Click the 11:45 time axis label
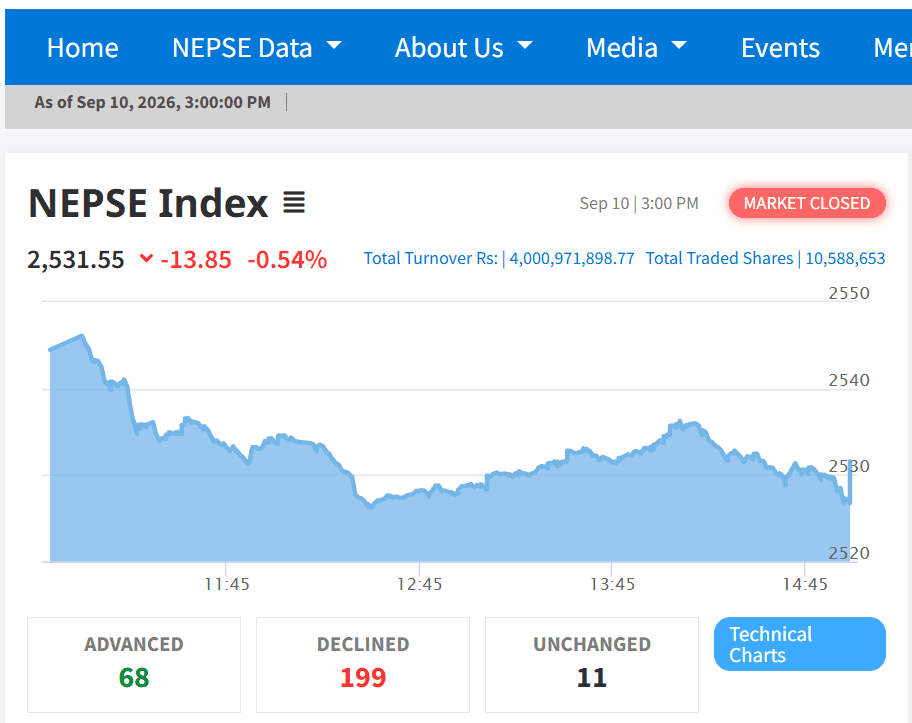 tap(227, 584)
